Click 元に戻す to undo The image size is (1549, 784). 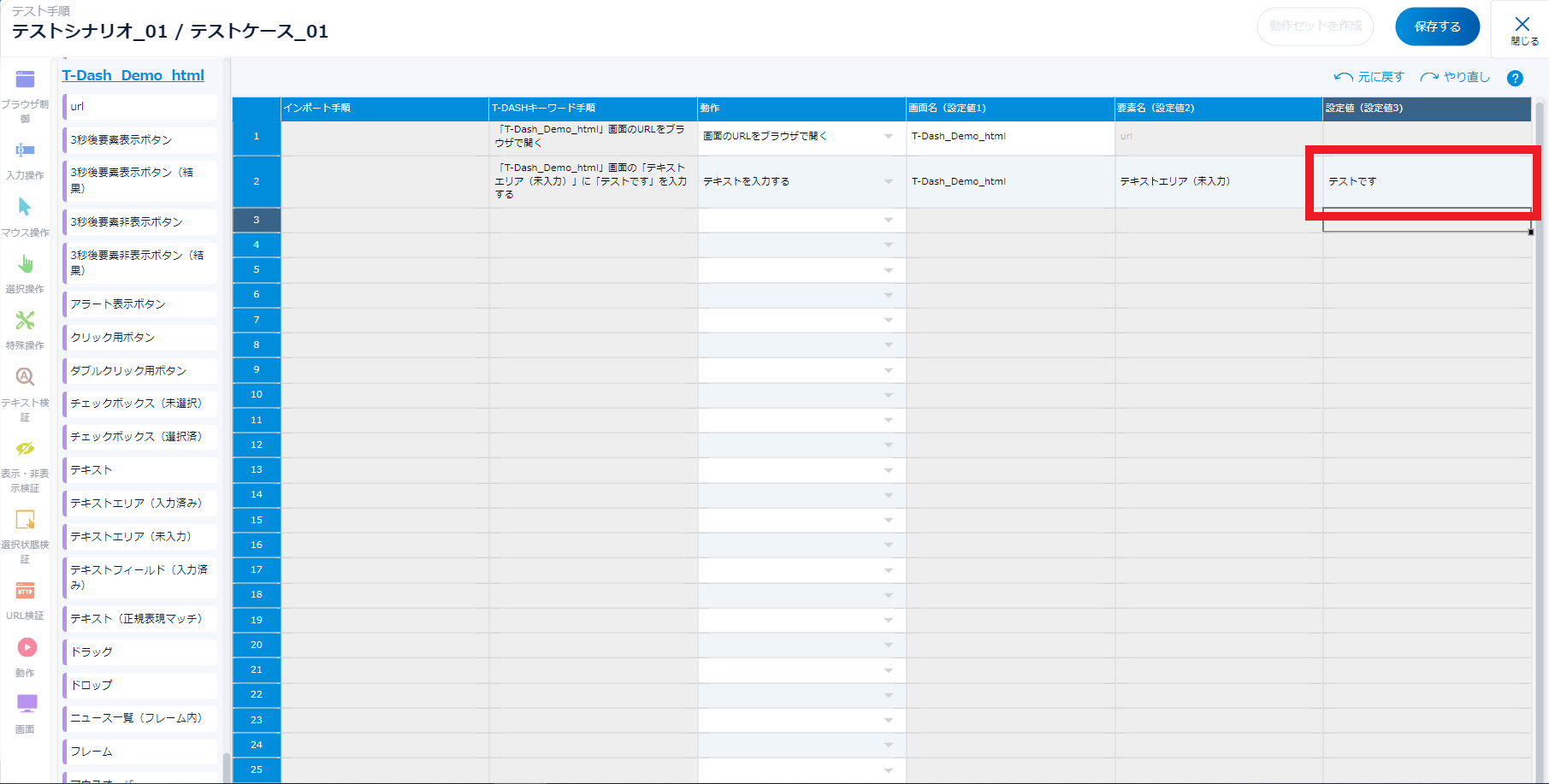(1369, 77)
